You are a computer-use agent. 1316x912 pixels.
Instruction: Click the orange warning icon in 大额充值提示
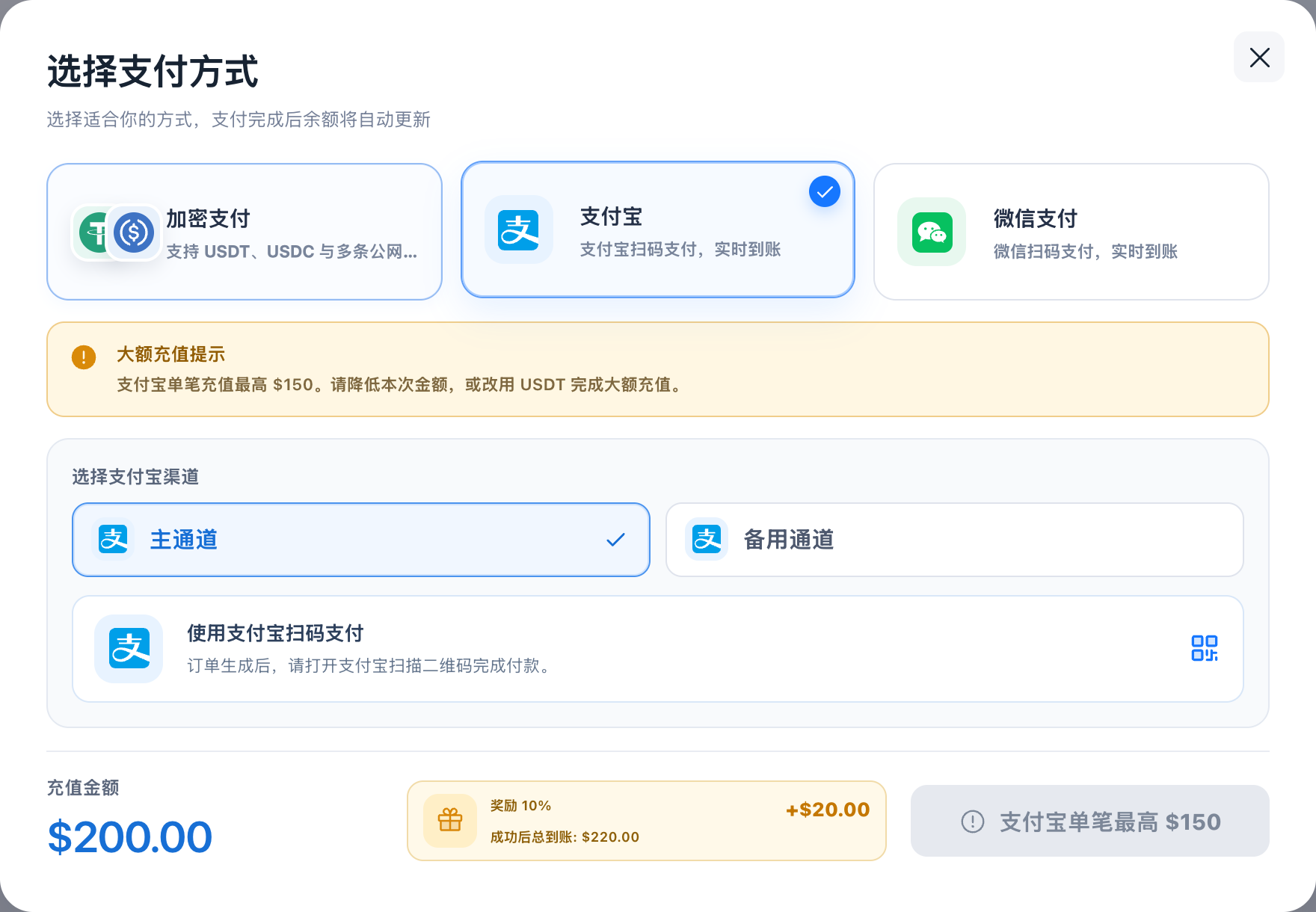[84, 357]
